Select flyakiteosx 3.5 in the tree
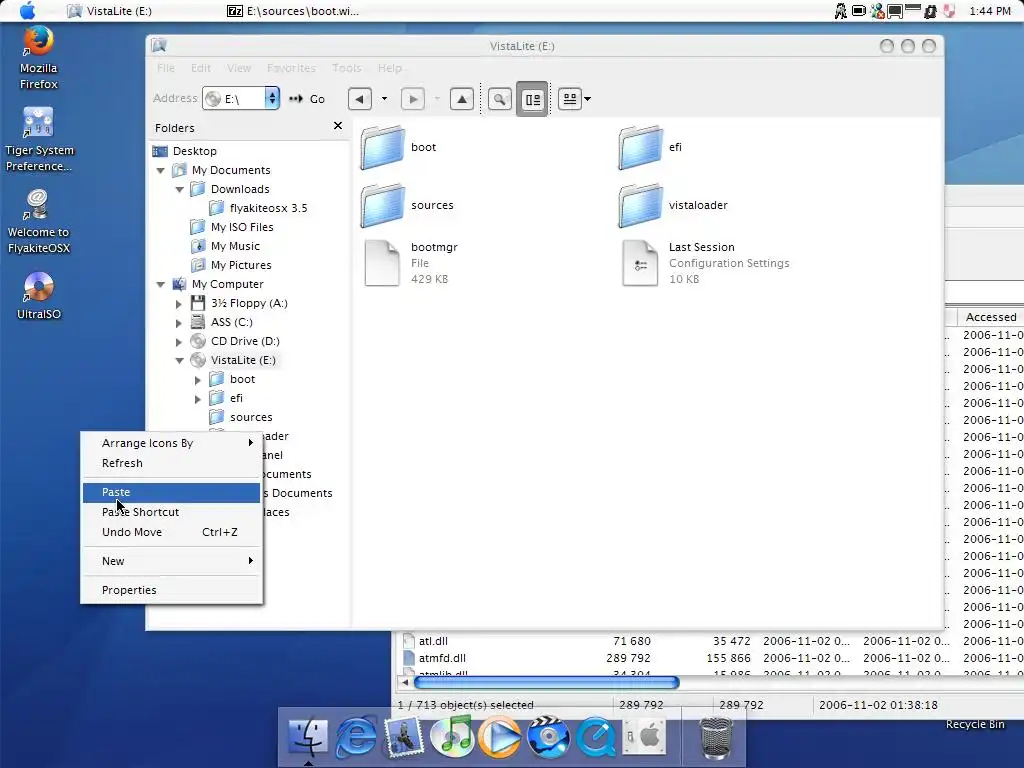Viewport: 1024px width, 768px height. (x=259, y=208)
